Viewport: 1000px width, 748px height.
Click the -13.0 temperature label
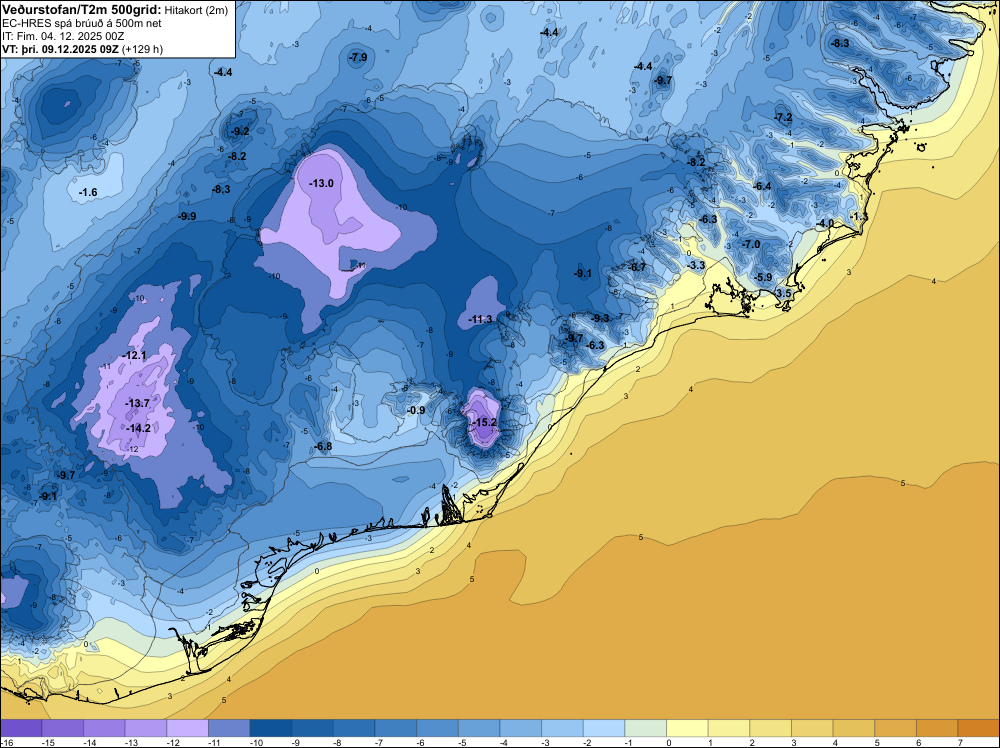(321, 183)
